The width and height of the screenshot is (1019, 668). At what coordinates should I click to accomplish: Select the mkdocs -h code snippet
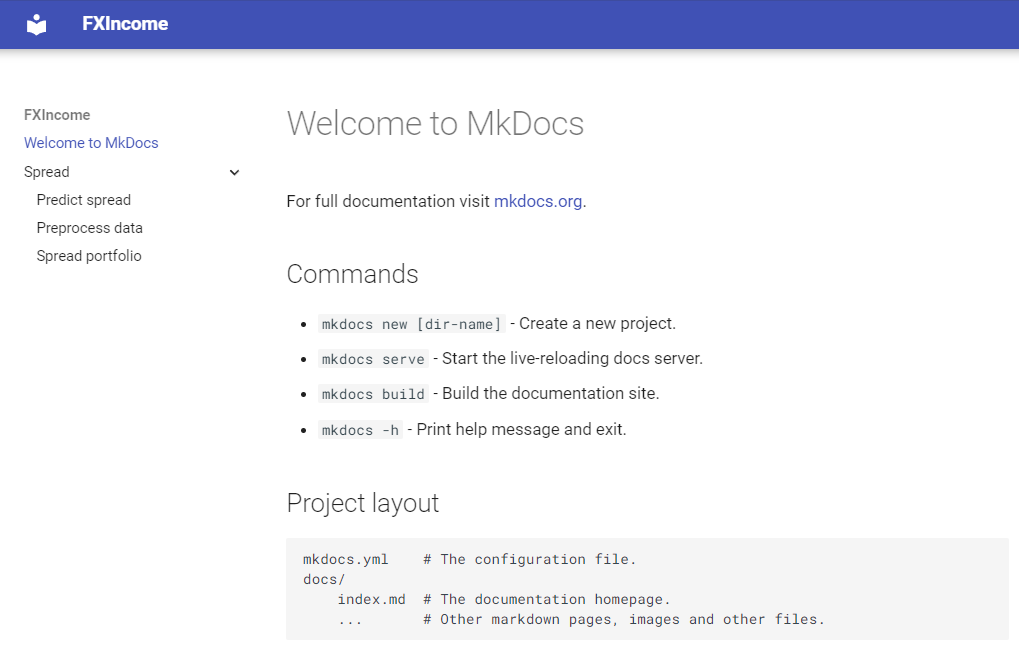360,429
